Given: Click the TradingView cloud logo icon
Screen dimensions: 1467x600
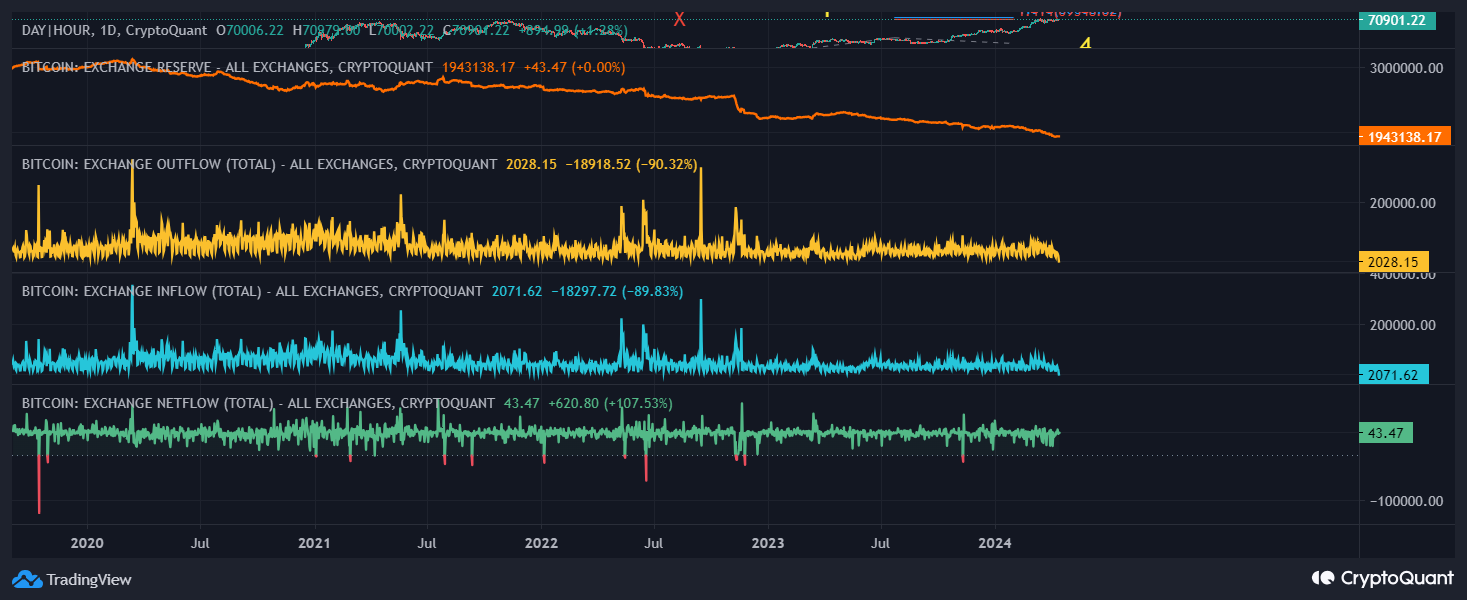Looking at the screenshot, I should 25,579.
